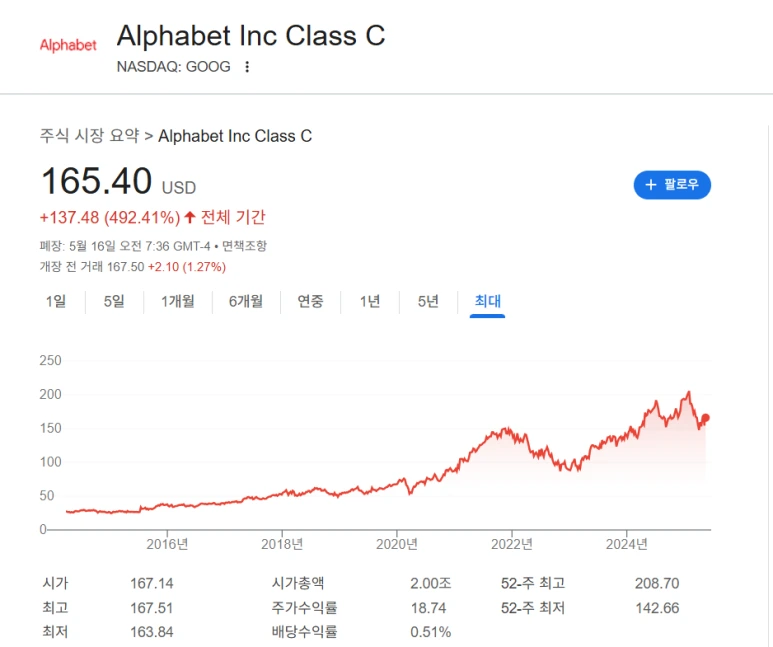This screenshot has height=647, width=773.
Task: Switch chart to 6개월 range
Action: 245,301
